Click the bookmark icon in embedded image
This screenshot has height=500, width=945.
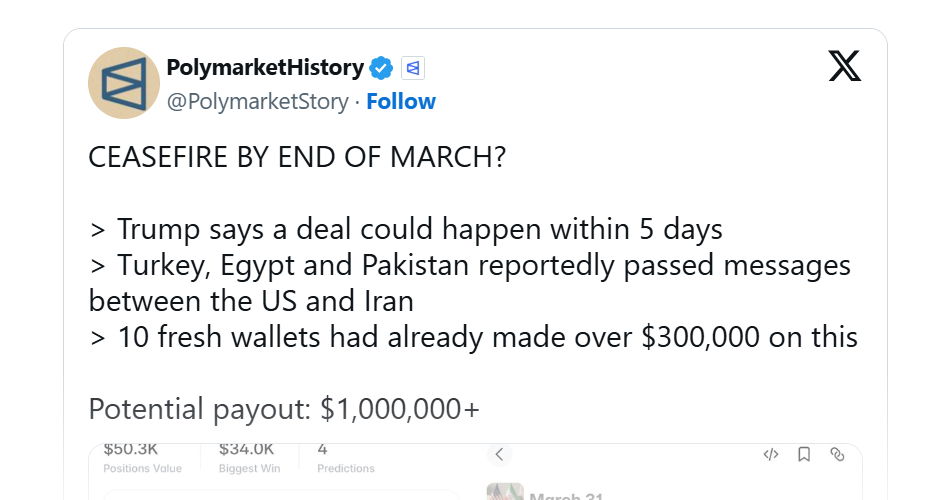click(804, 454)
